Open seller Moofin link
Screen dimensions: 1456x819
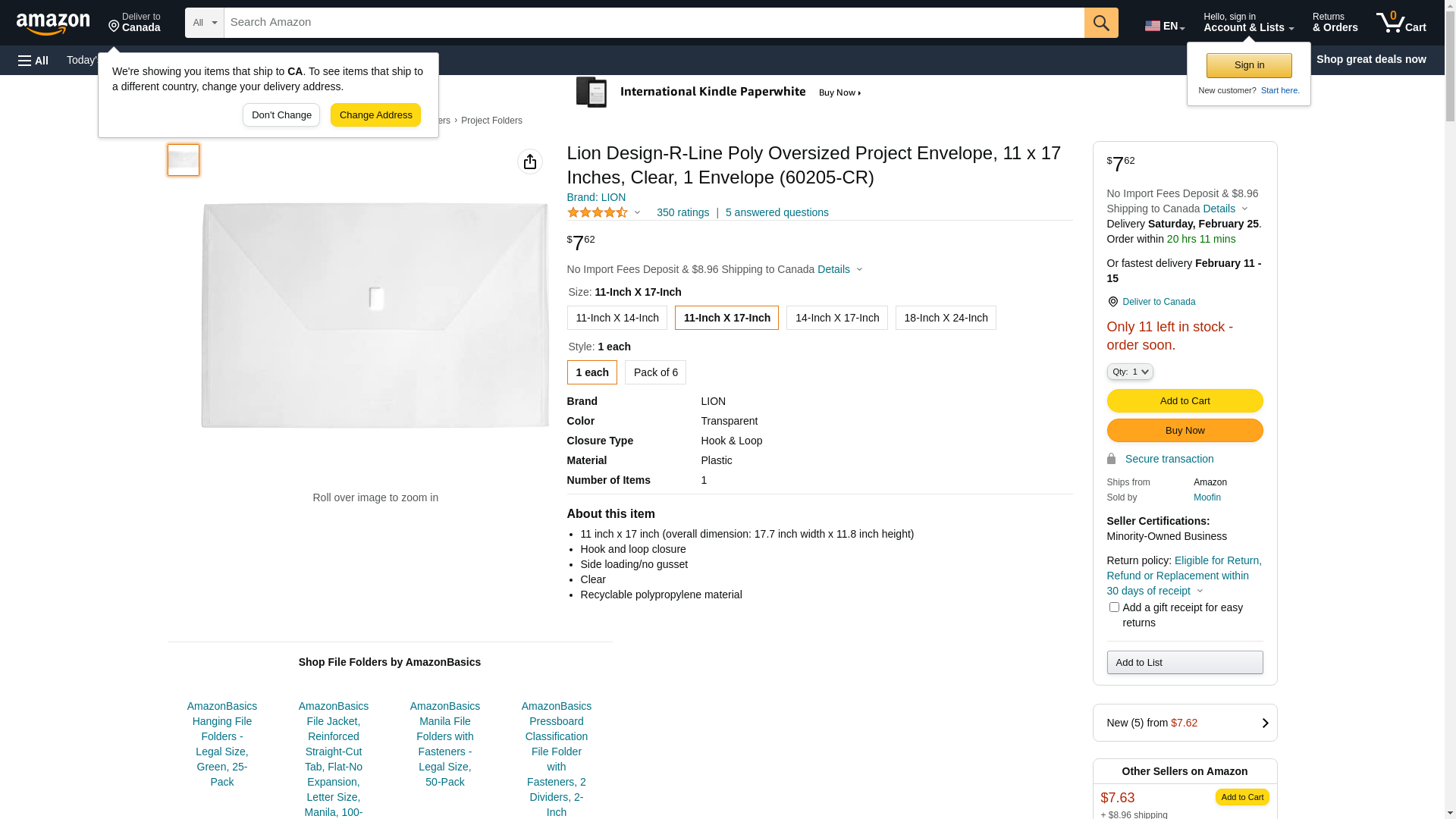click(x=1207, y=497)
